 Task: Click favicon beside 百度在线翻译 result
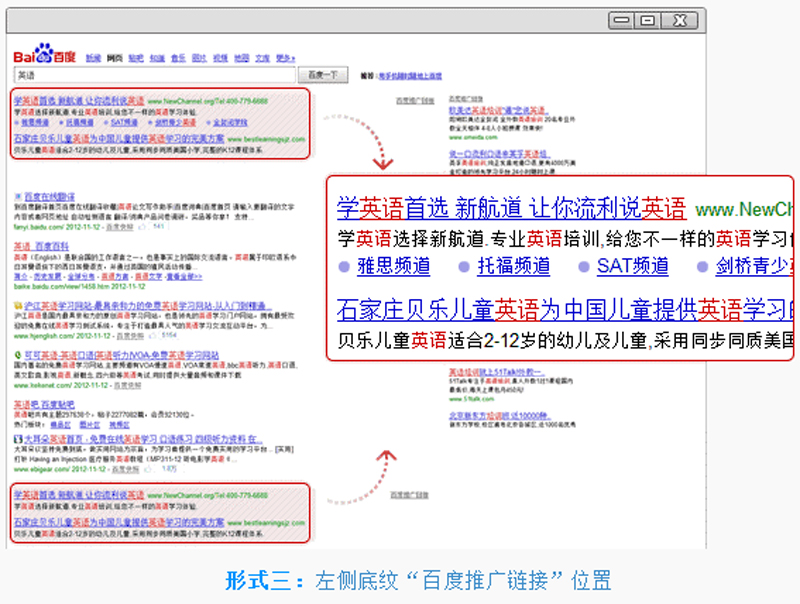18,196
